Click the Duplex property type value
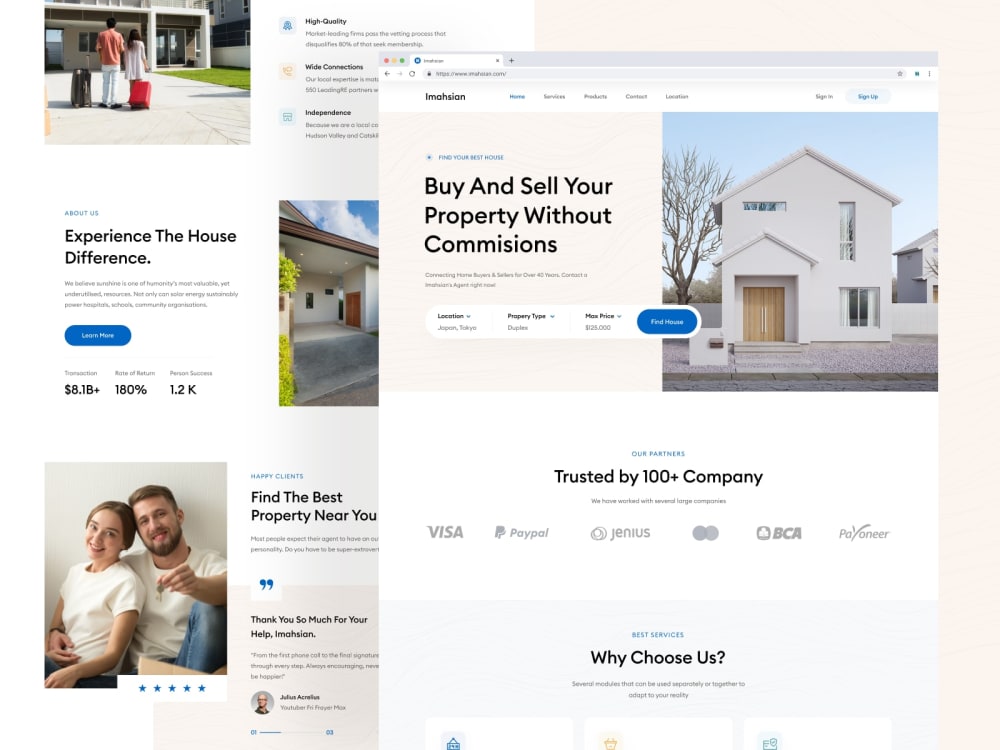The height and width of the screenshot is (750, 1000). pos(517,328)
